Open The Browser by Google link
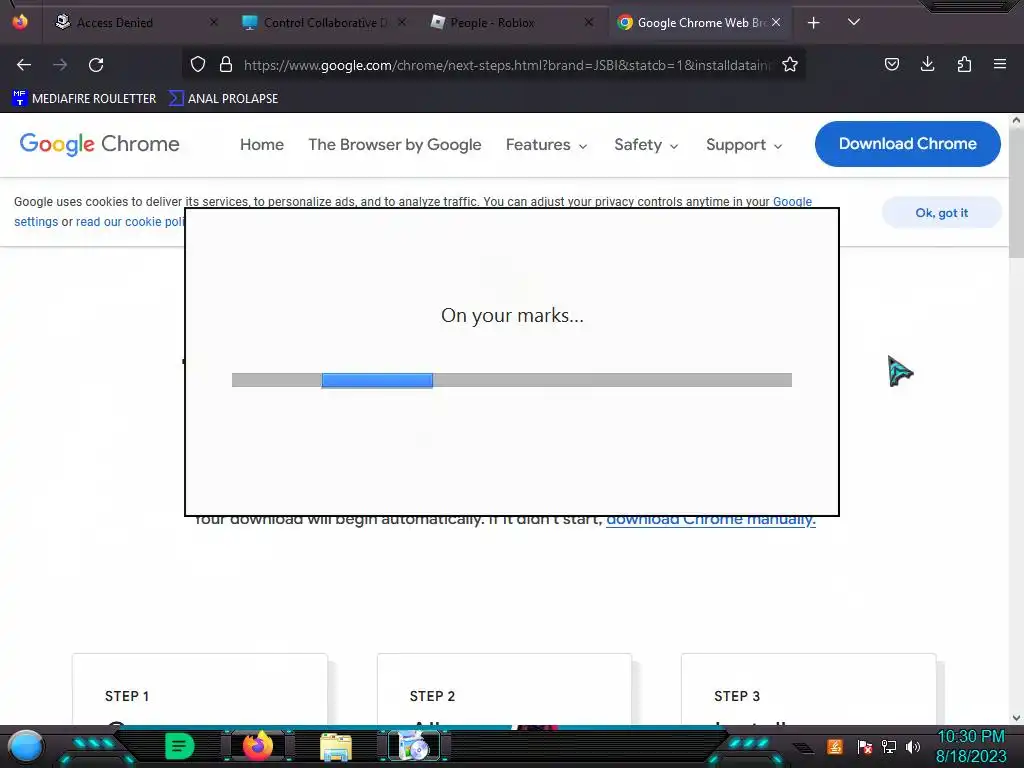The image size is (1024, 768). pos(394,144)
